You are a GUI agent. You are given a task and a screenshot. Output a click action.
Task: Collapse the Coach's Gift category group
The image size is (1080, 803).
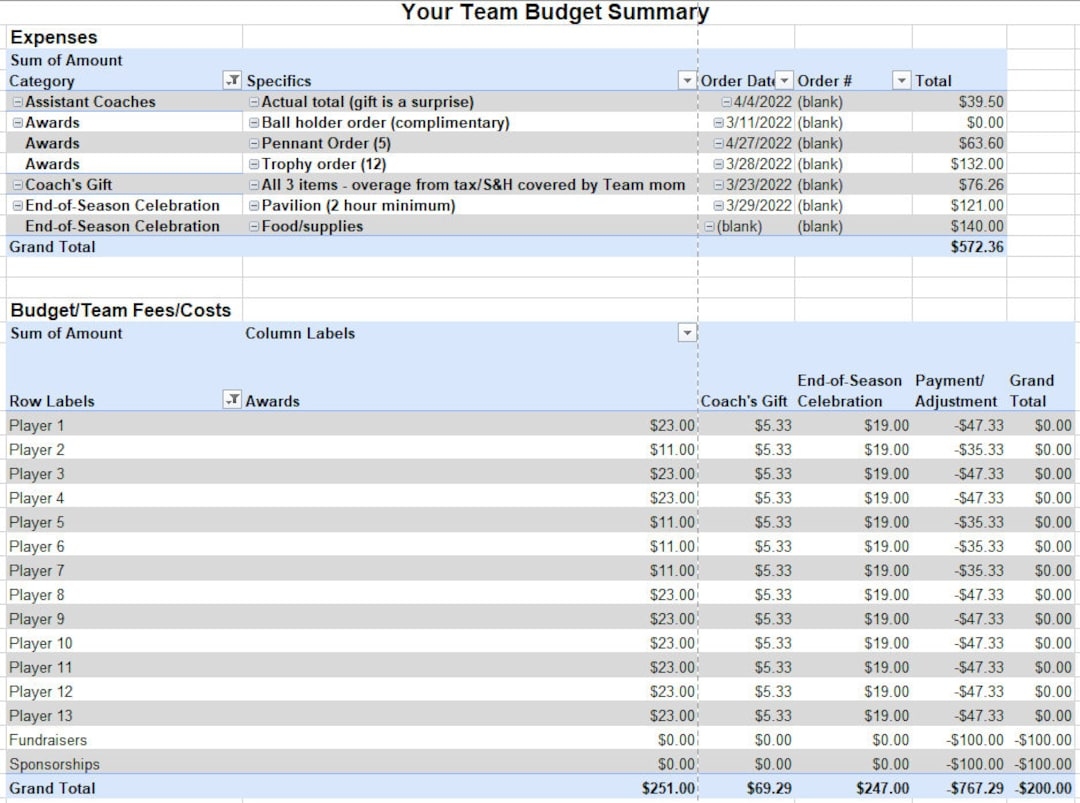tap(18, 185)
